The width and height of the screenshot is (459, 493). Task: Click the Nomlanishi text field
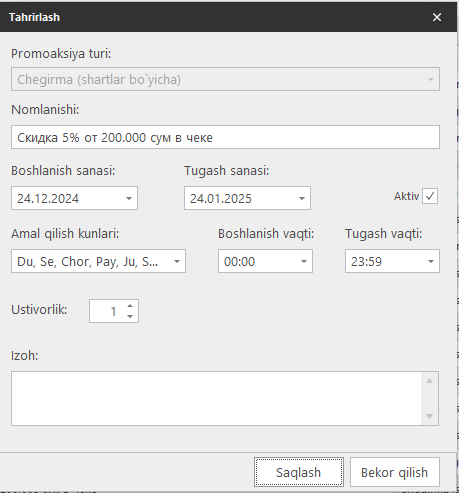[225, 137]
